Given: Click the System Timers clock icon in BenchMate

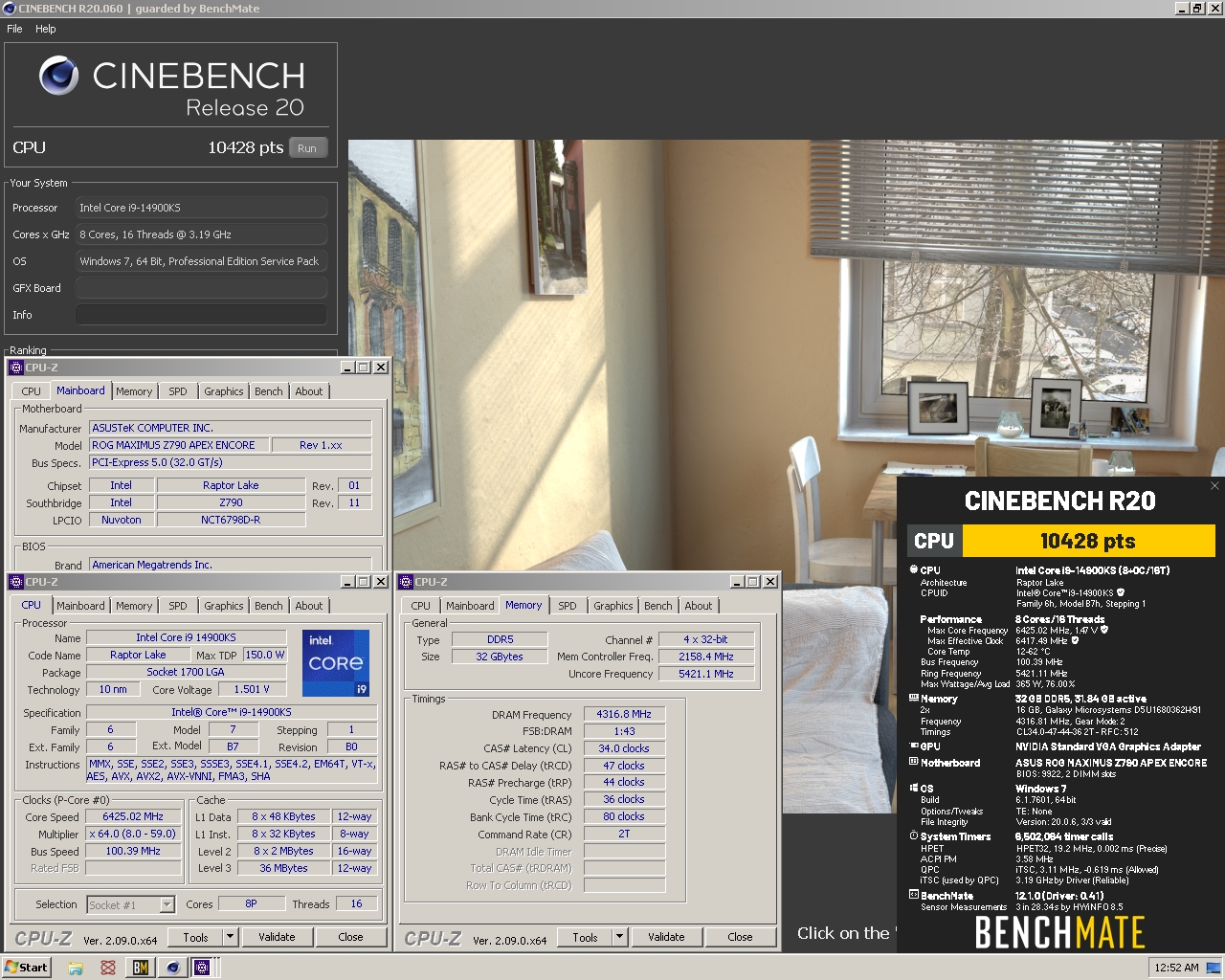Looking at the screenshot, I should pyautogui.click(x=914, y=836).
